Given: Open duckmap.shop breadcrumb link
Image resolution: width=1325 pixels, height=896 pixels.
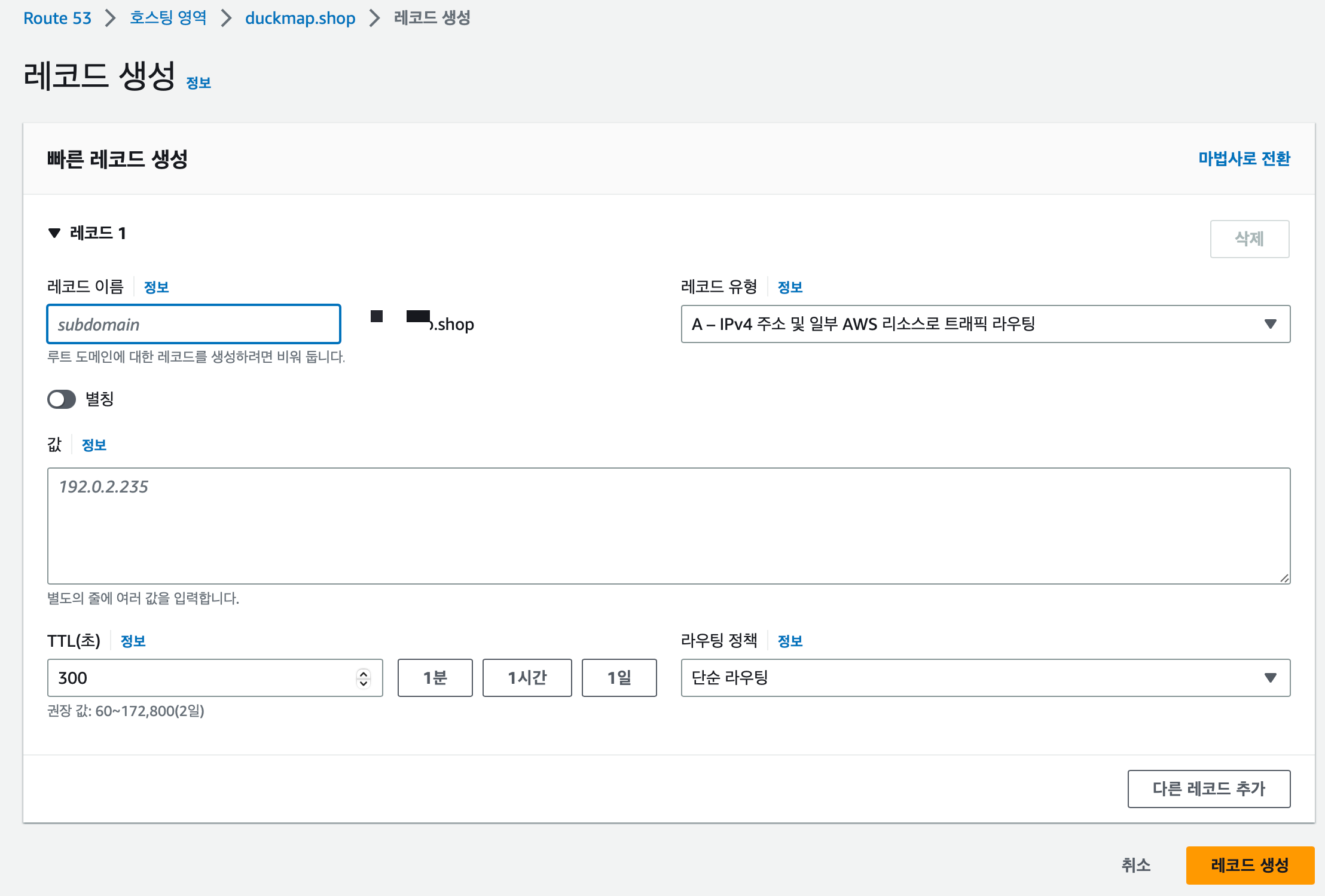Looking at the screenshot, I should click(300, 18).
